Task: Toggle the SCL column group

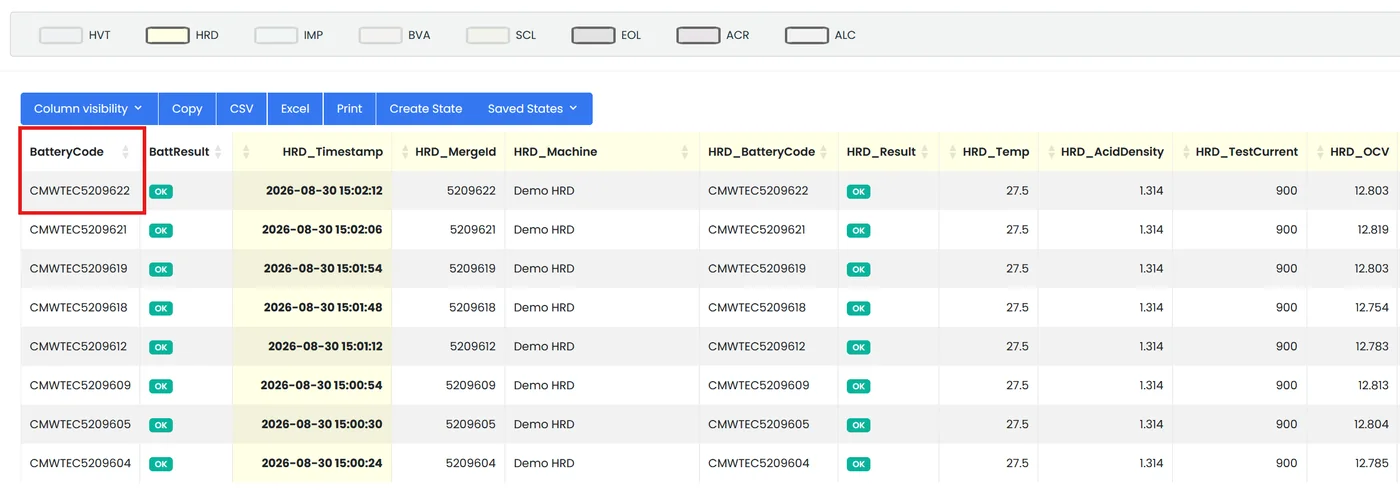Action: [x=487, y=35]
